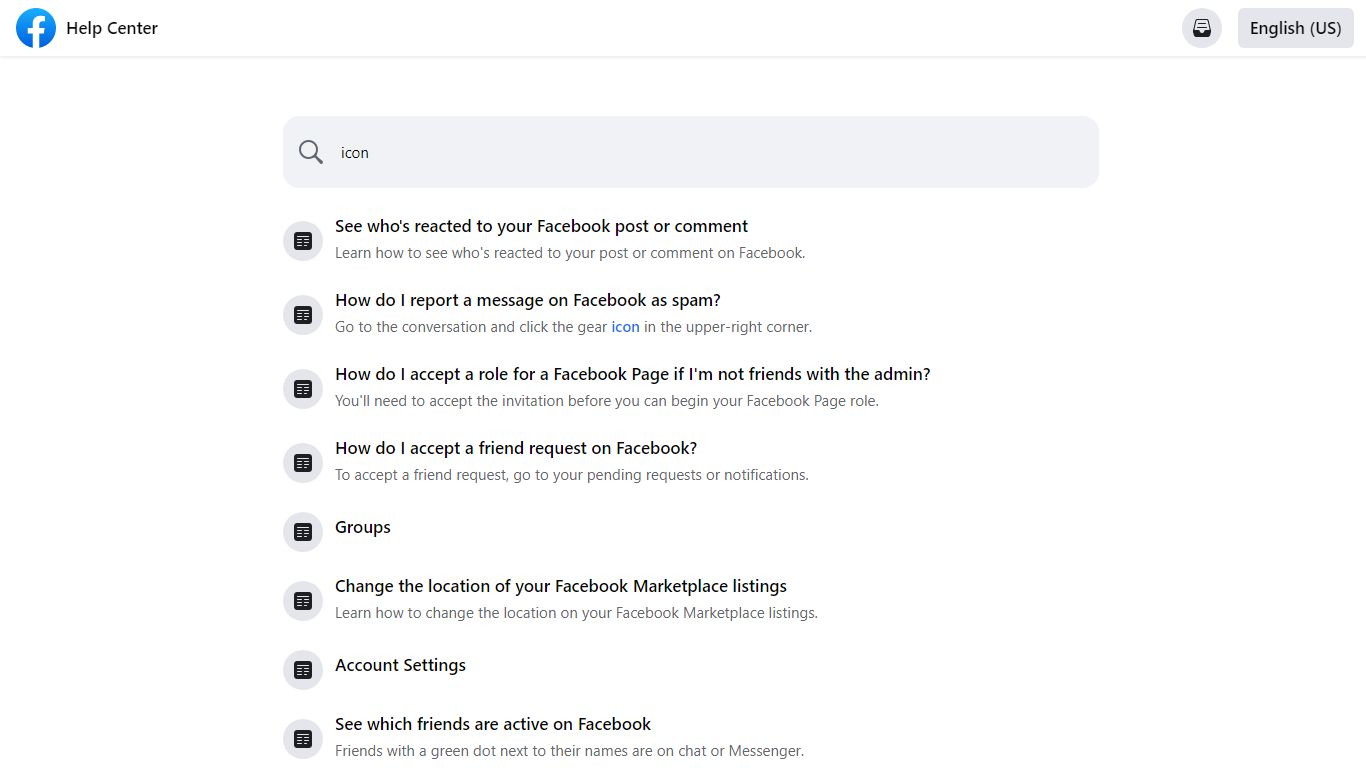Click the search magnifier icon
The height and width of the screenshot is (768, 1366).
click(x=311, y=152)
